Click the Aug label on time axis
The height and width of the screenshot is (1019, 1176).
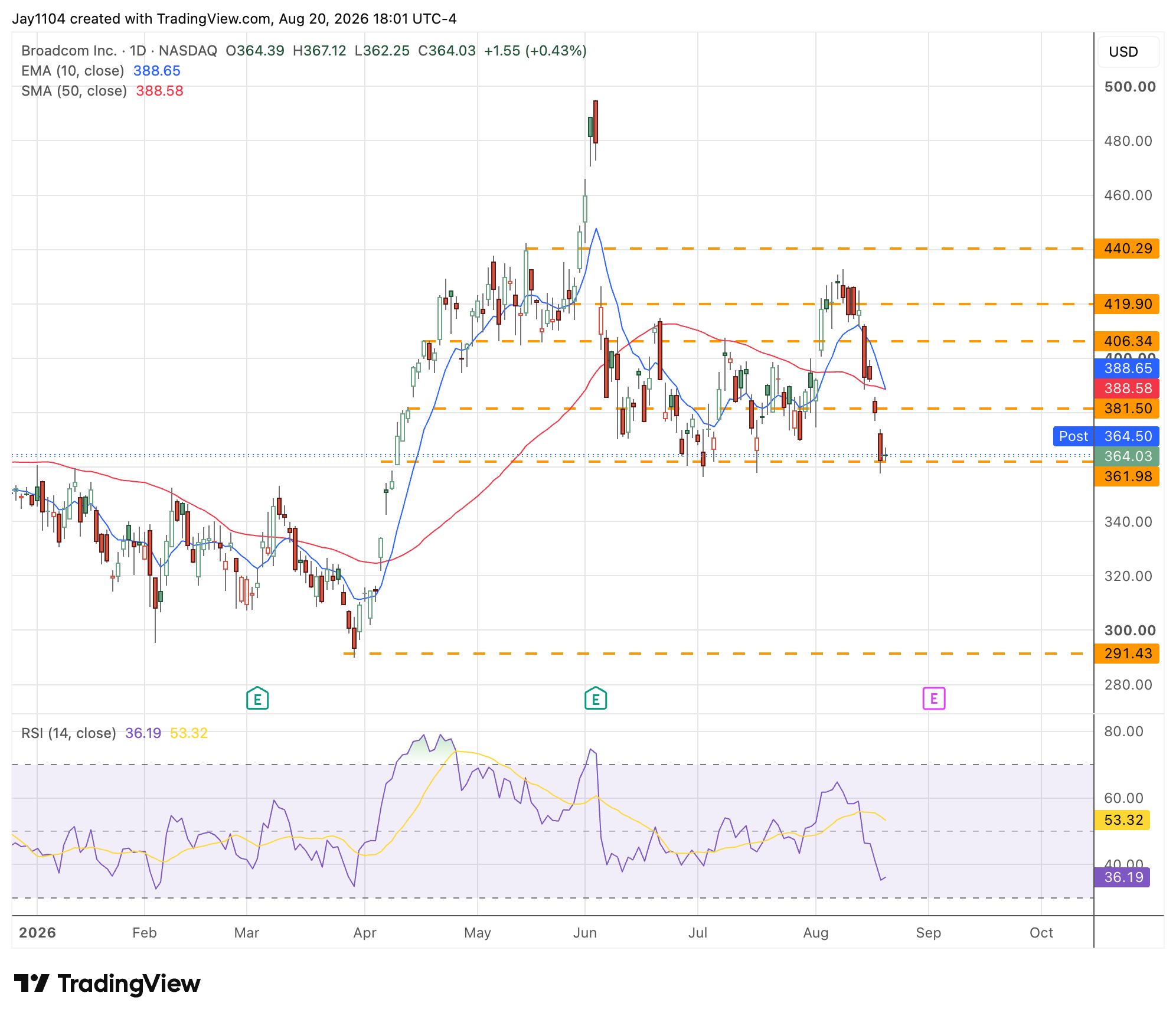tap(816, 933)
